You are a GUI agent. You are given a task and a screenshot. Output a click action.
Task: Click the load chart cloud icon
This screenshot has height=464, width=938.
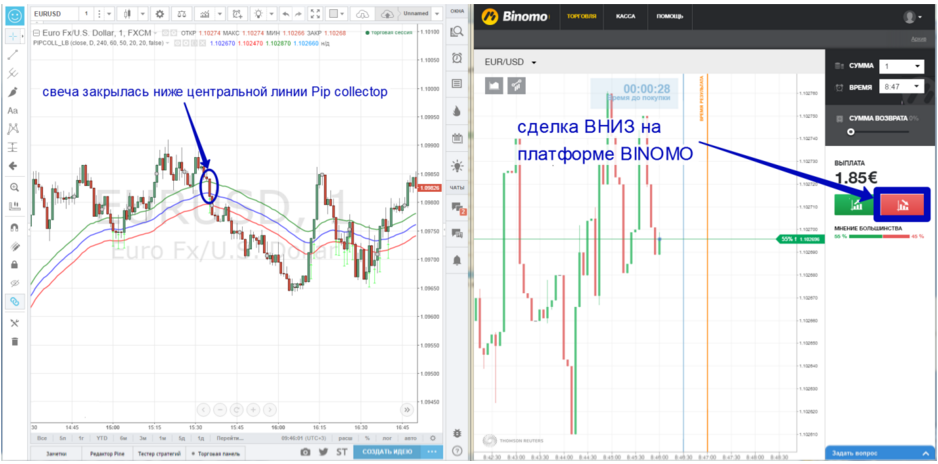[363, 13]
